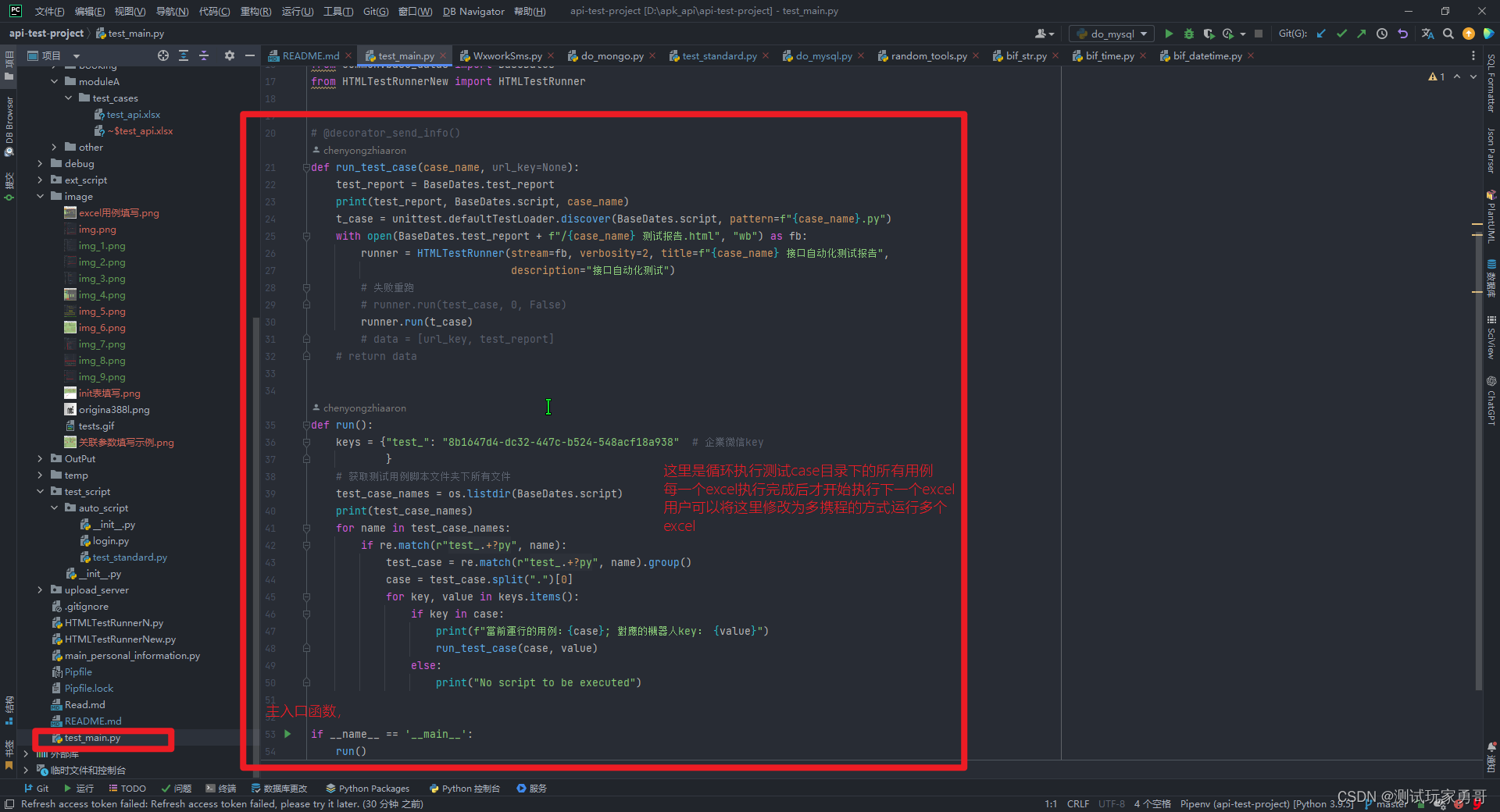Expand the other folder
Image resolution: width=1500 pixels, height=812 pixels.
tap(54, 147)
